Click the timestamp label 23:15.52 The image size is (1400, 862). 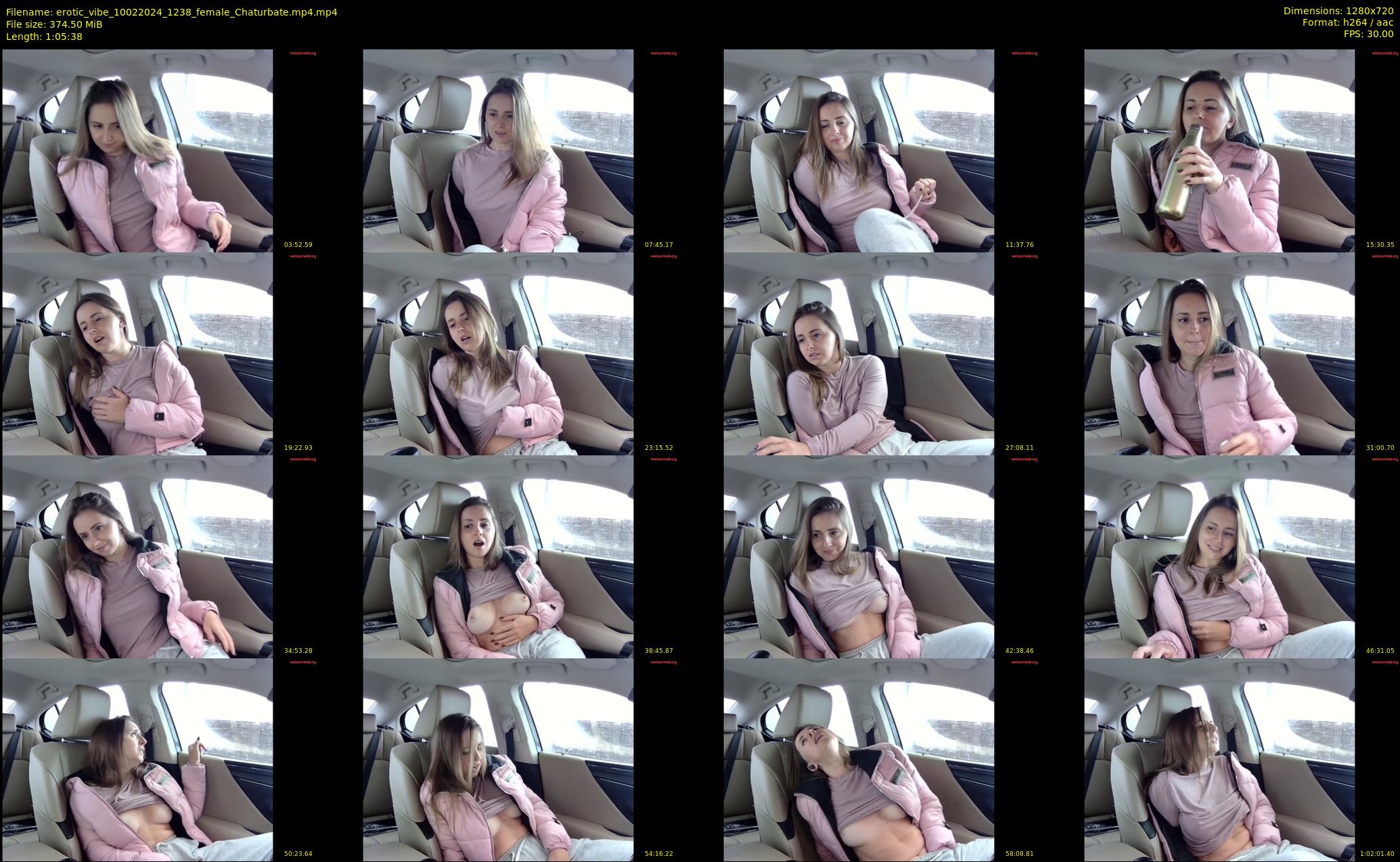pyautogui.click(x=659, y=448)
